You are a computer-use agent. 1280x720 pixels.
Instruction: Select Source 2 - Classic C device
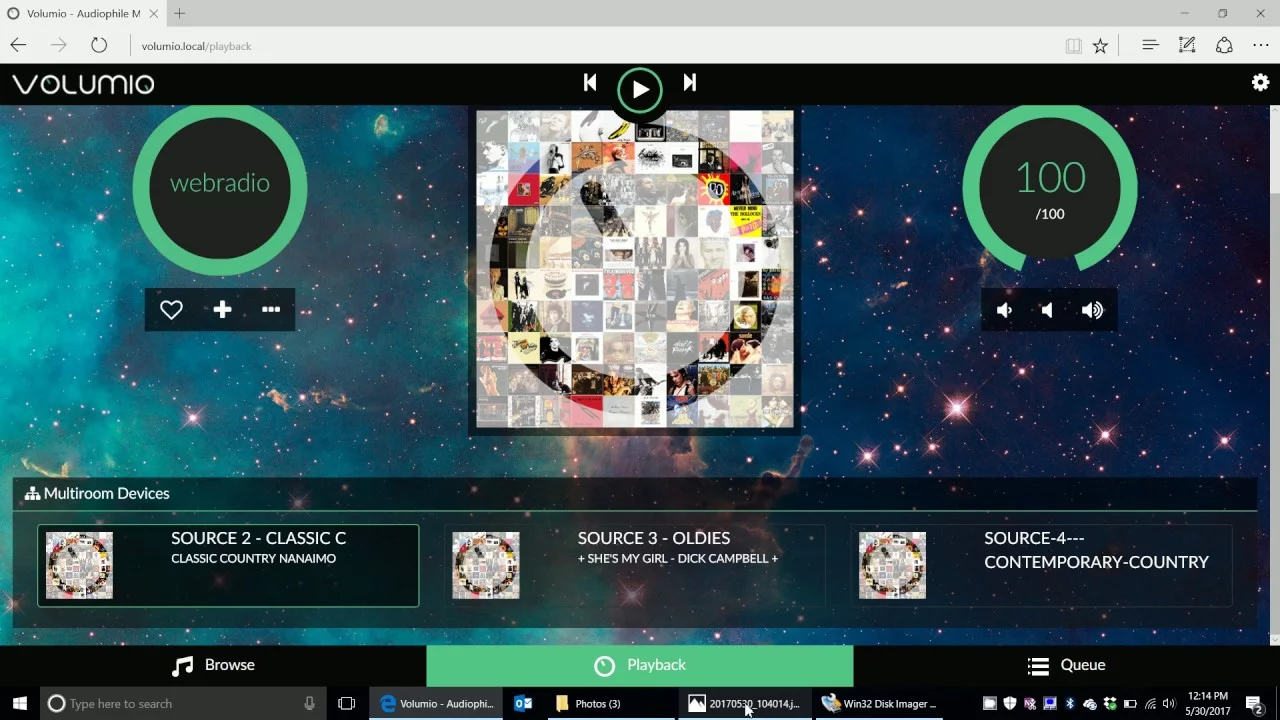pos(228,565)
